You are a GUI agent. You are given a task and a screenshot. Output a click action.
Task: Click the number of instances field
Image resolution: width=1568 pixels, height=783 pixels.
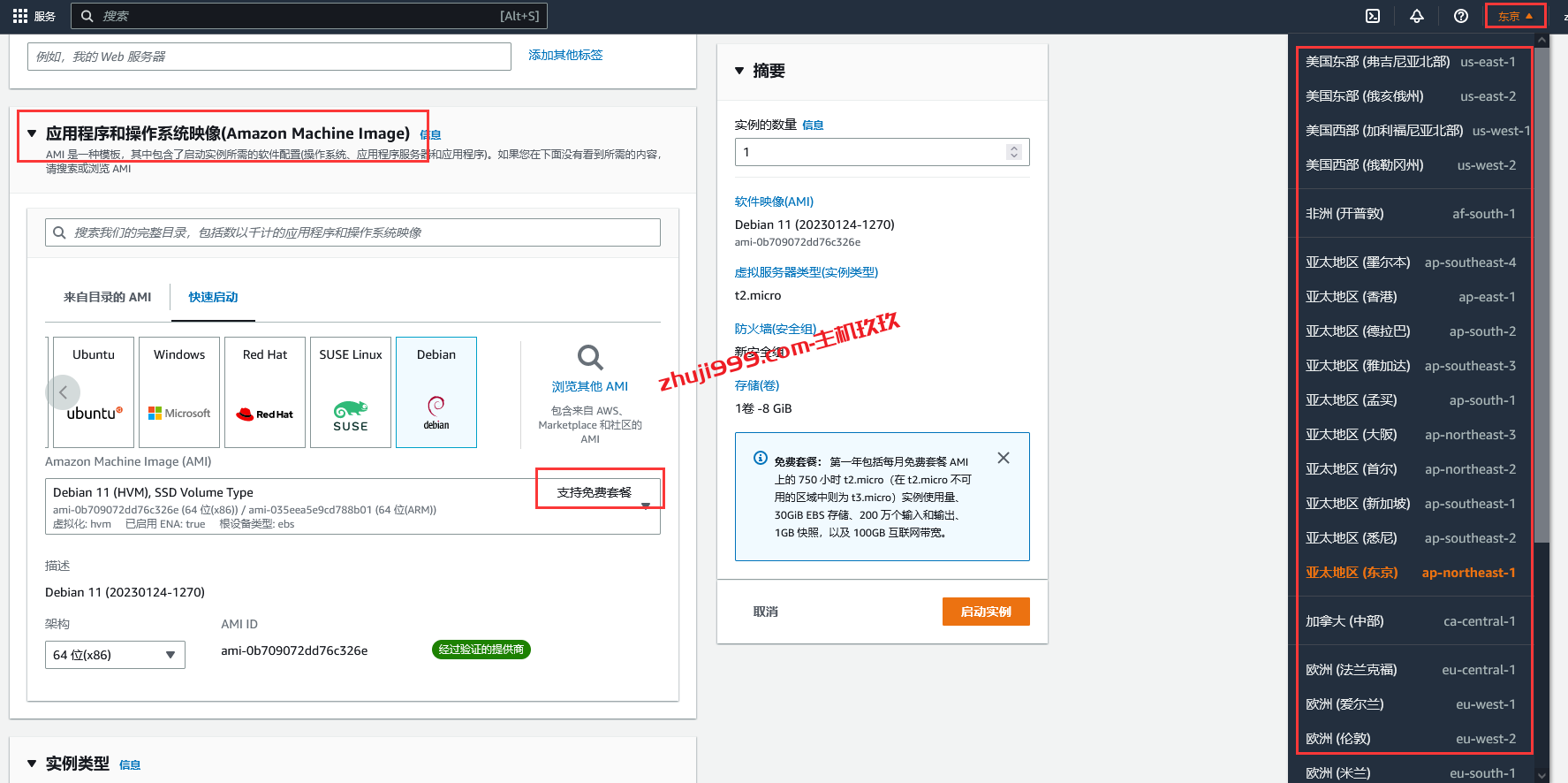pos(882,152)
